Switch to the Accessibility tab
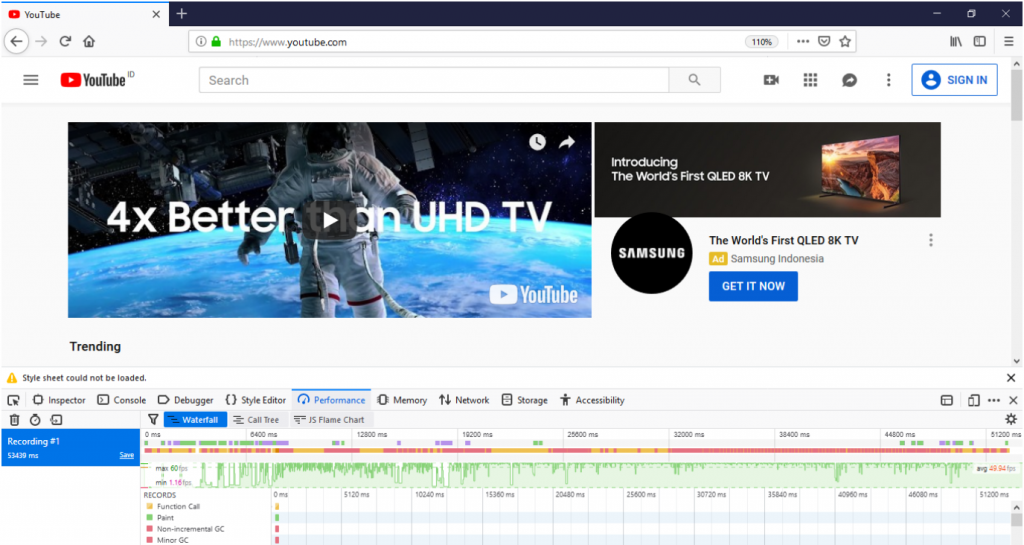1024x545 pixels. (592, 400)
